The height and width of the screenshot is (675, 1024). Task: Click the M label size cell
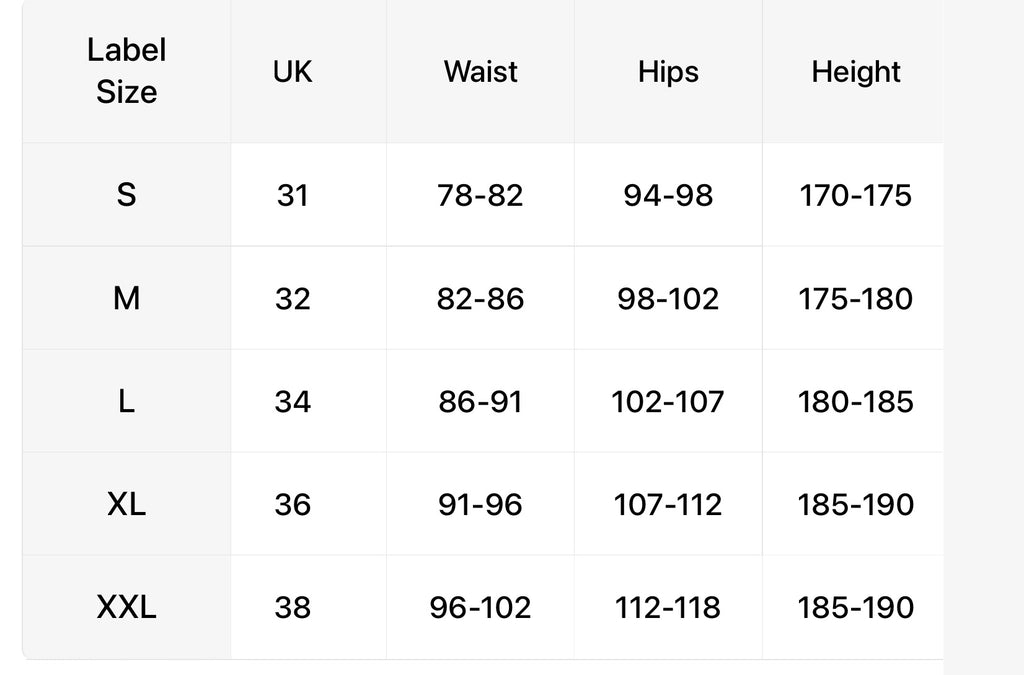point(127,298)
